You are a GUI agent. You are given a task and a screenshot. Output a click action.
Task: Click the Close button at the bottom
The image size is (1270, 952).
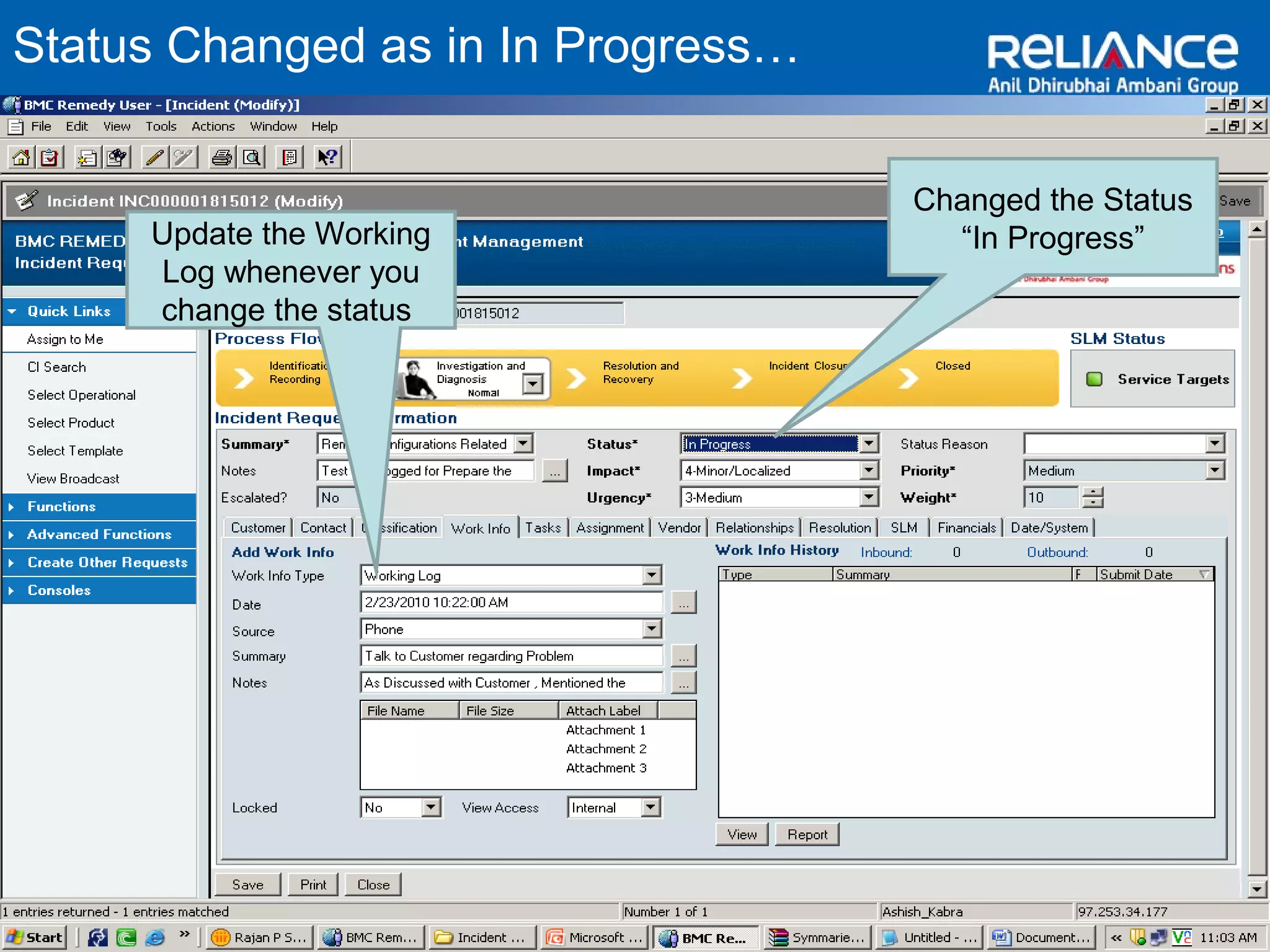pyautogui.click(x=373, y=884)
